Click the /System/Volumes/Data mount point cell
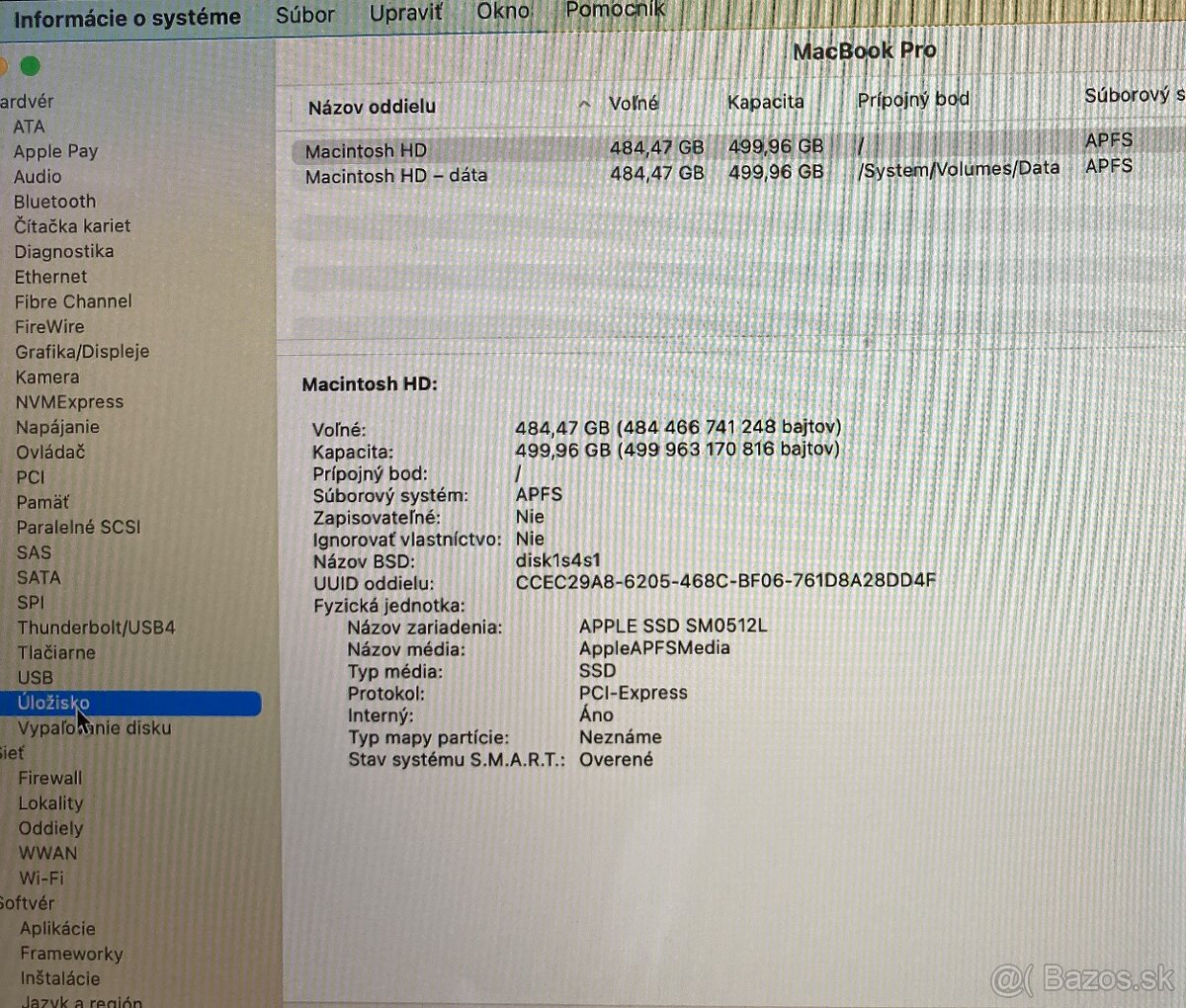 (959, 169)
